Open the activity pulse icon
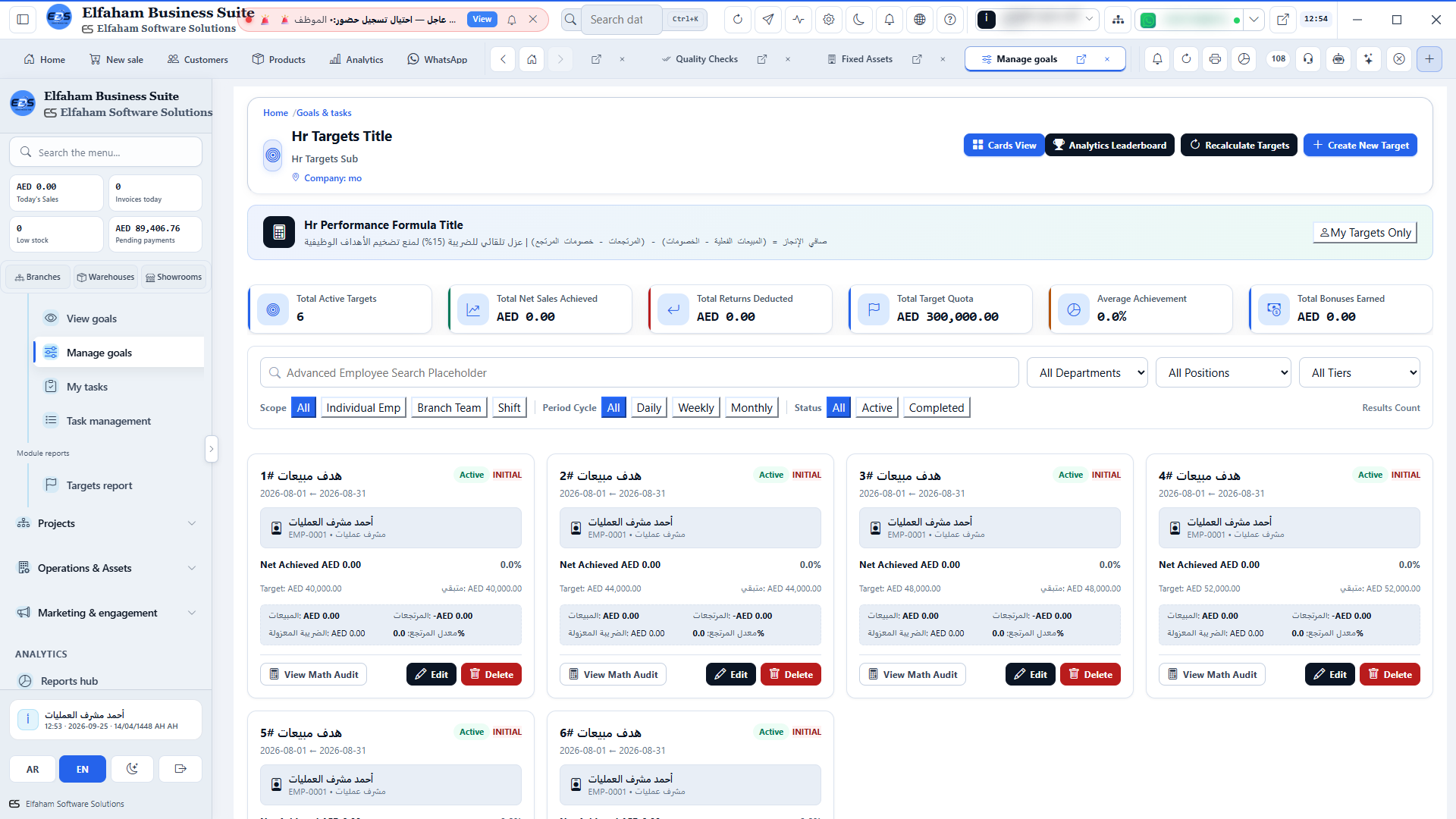The image size is (1456, 819). pos(799,20)
